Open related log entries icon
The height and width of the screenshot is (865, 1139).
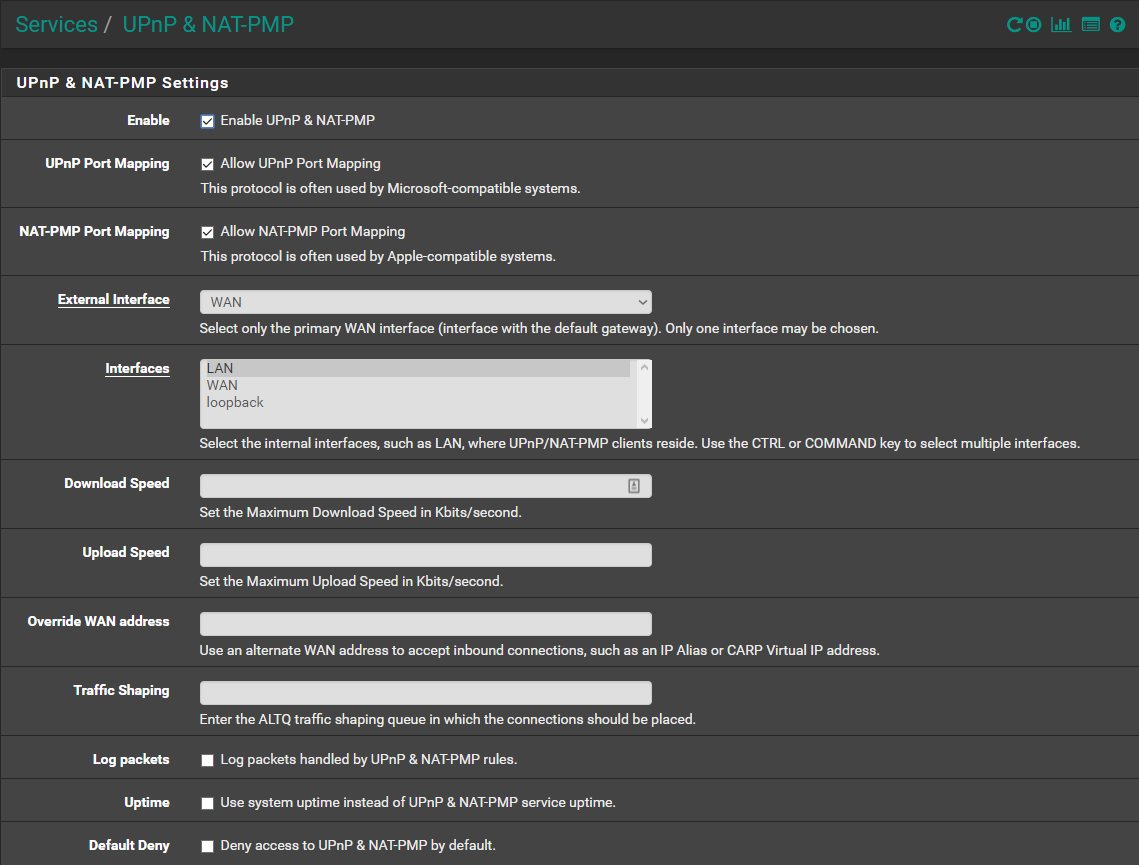click(1091, 25)
